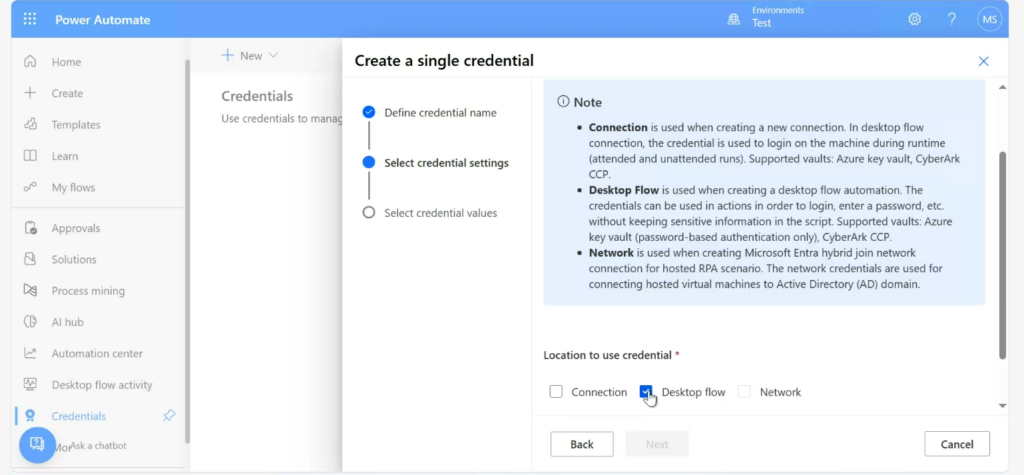Screen dimensions: 1024x475
Task: Click the New button in toolbar
Action: tap(250, 56)
